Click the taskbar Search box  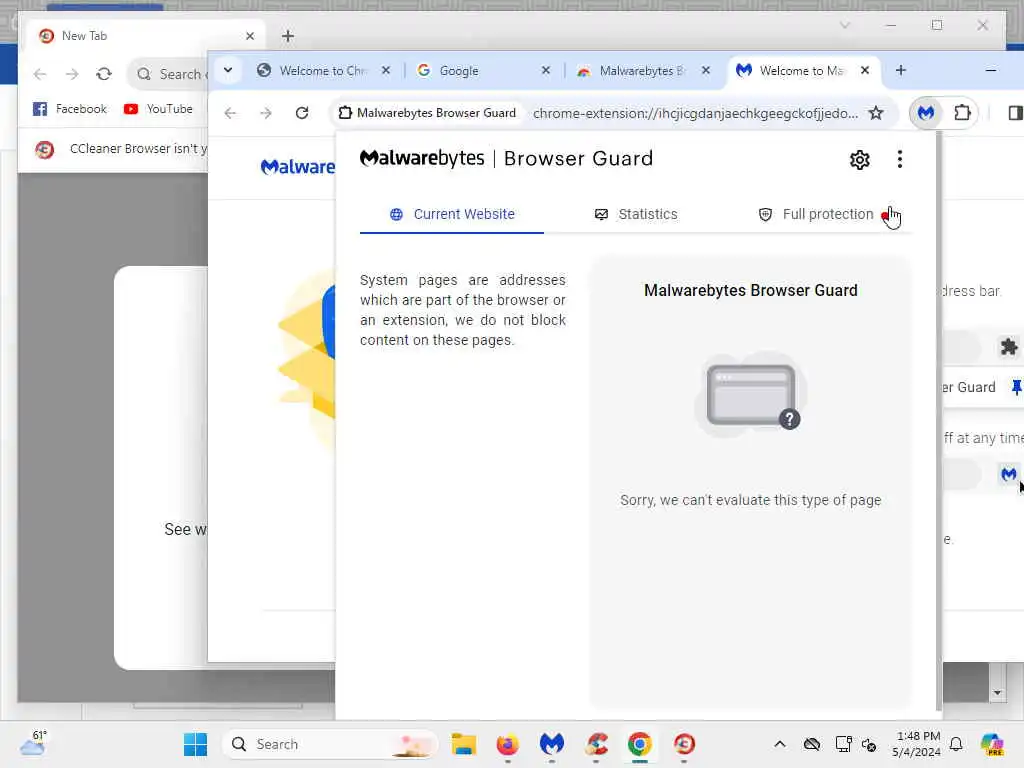[330, 744]
